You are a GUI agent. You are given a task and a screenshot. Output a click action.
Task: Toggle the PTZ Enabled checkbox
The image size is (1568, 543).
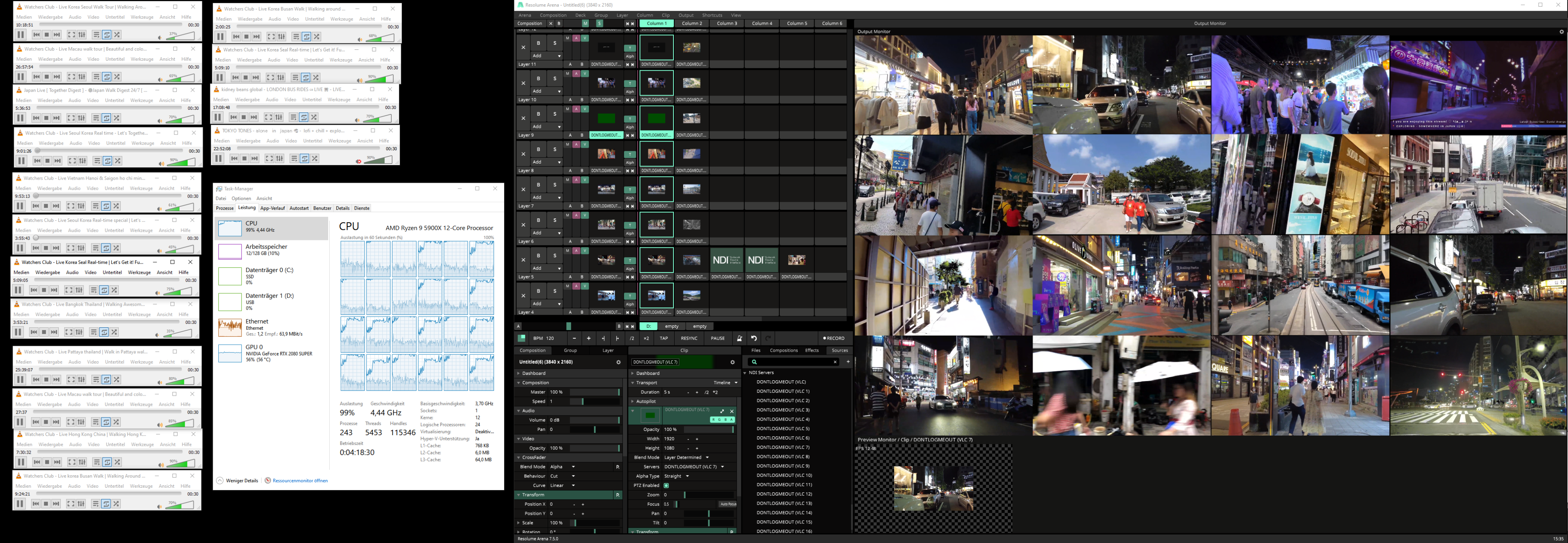coord(666,486)
